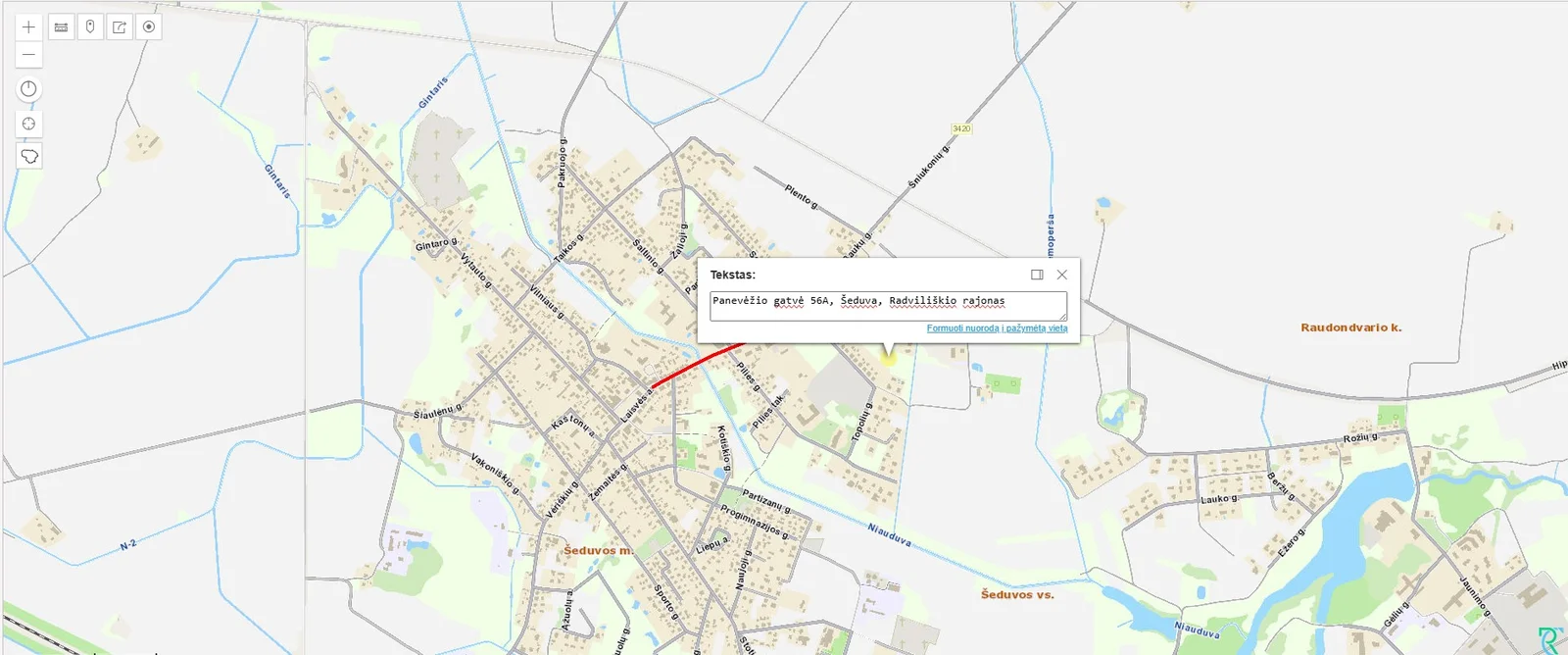
Task: Select the place marker pin tool
Action: tap(90, 26)
